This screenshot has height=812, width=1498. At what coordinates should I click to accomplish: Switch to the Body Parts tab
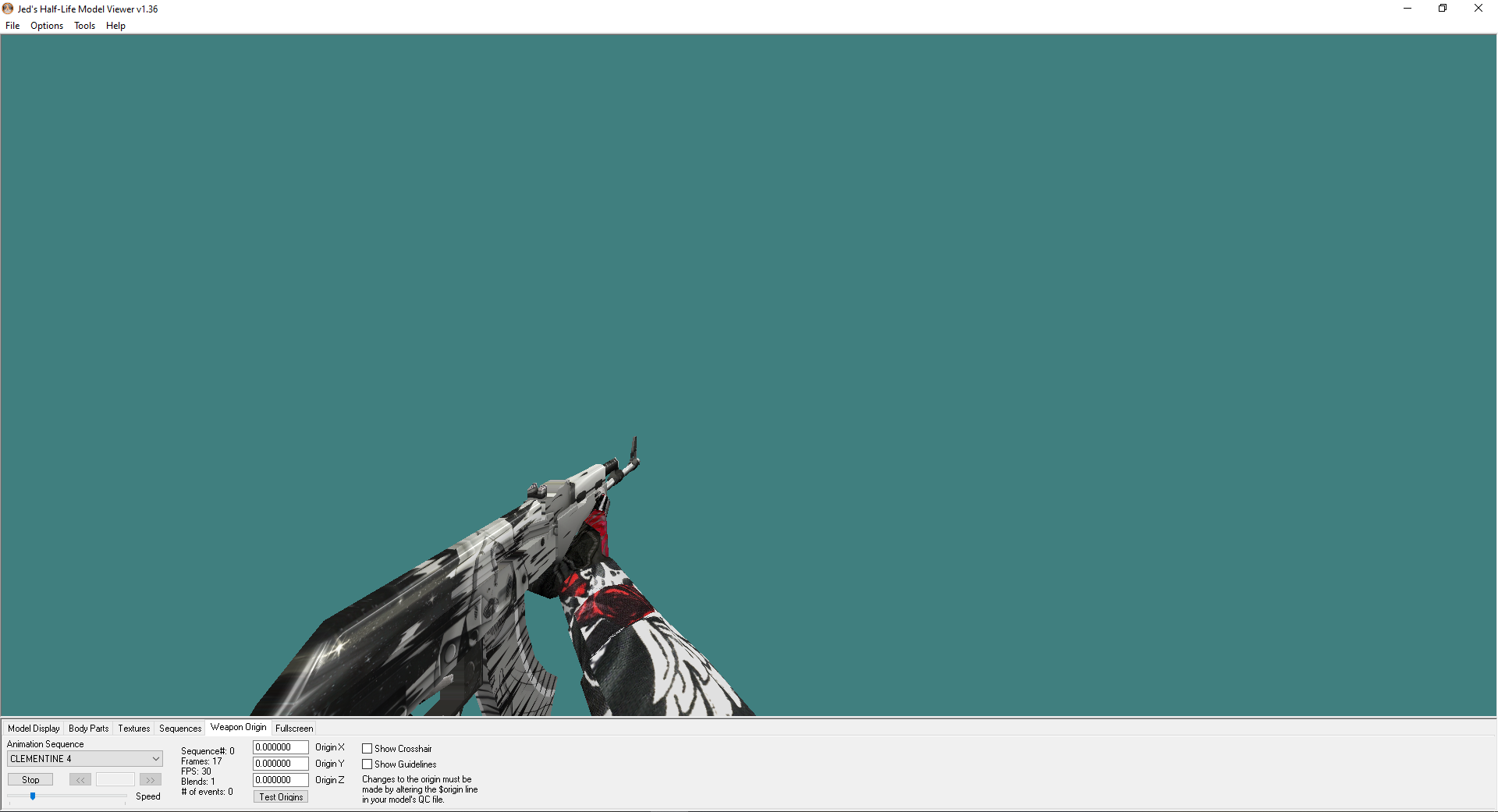[x=88, y=729]
